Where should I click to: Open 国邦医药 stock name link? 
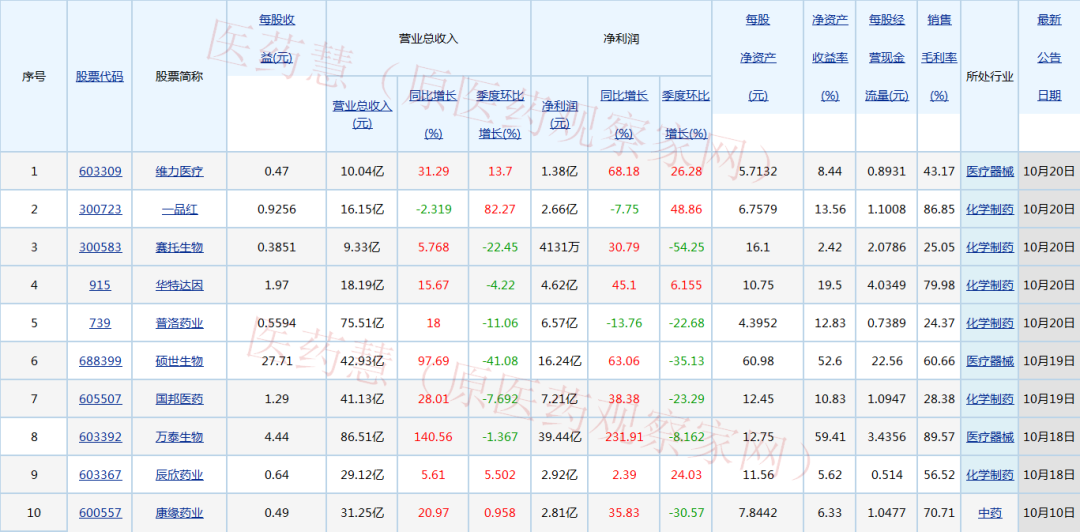coord(179,398)
